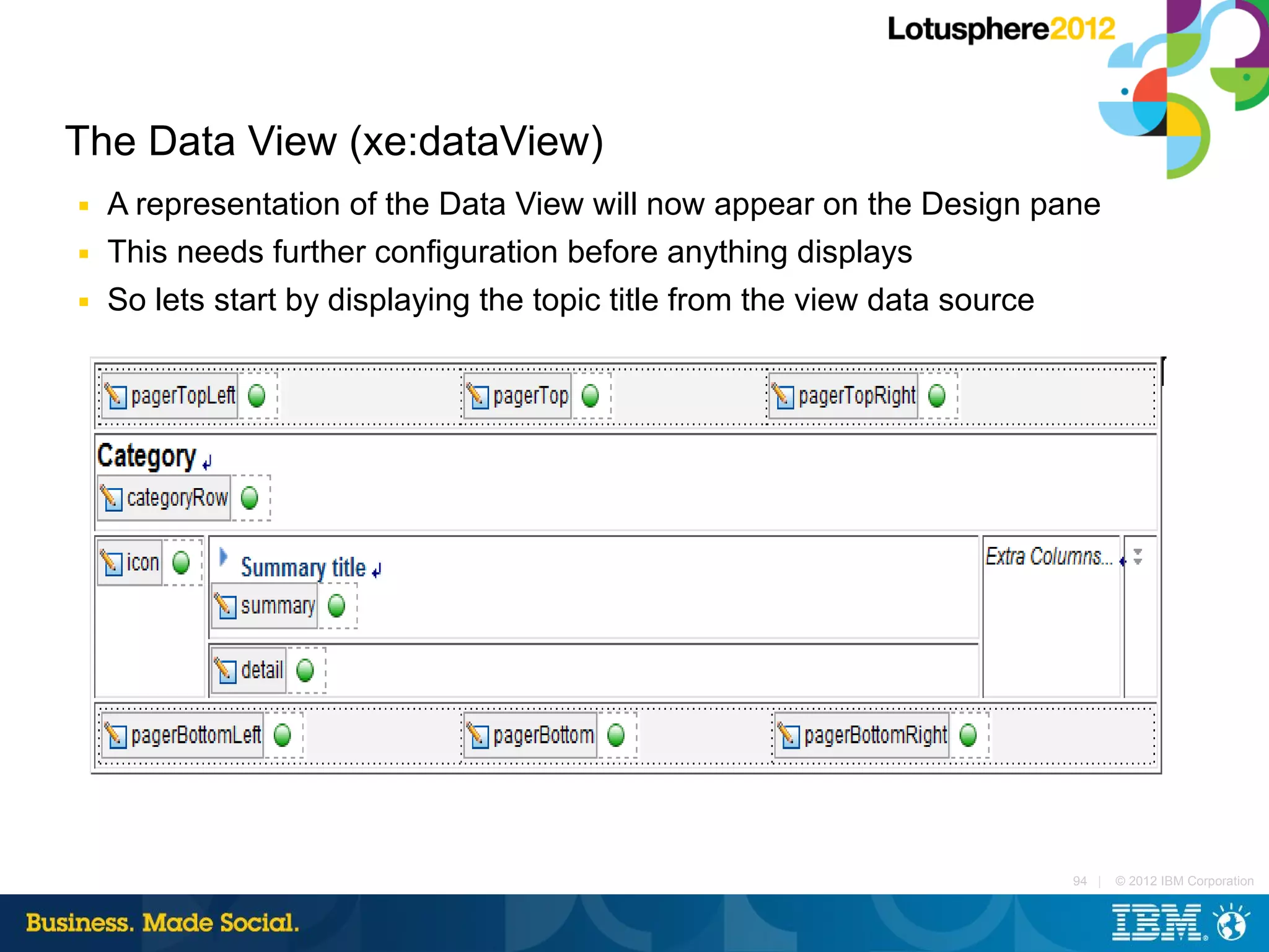The width and height of the screenshot is (1269, 952).
Task: Expand the Summary title twistie arrow
Action: (x=224, y=557)
